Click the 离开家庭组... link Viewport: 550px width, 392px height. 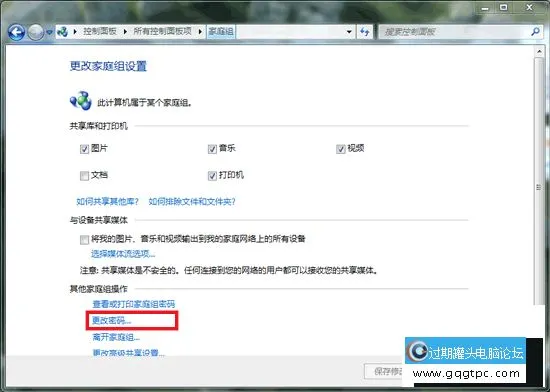click(x=116, y=337)
